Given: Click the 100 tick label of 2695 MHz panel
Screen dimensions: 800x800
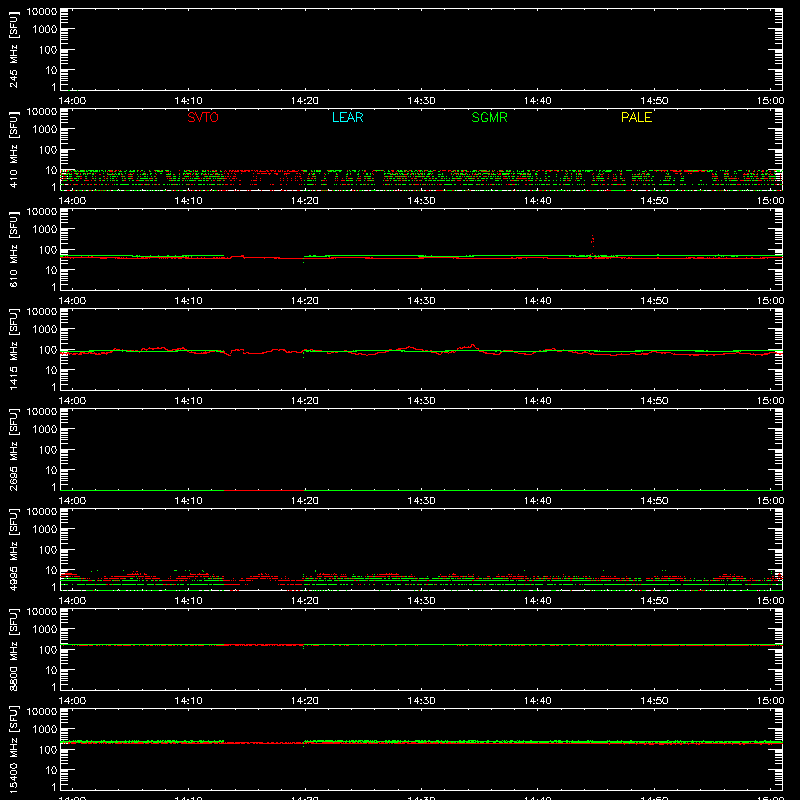Looking at the screenshot, I should point(48,450).
